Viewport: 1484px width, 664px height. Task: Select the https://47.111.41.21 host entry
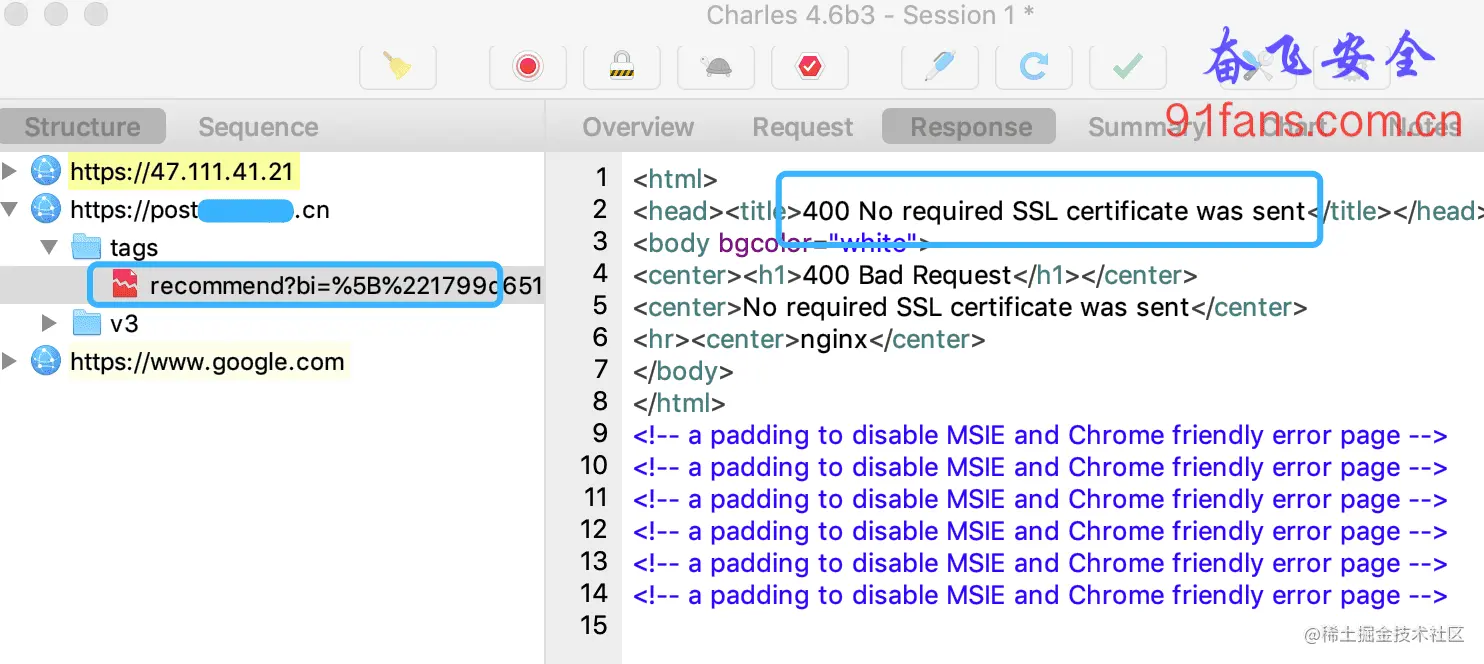[182, 172]
